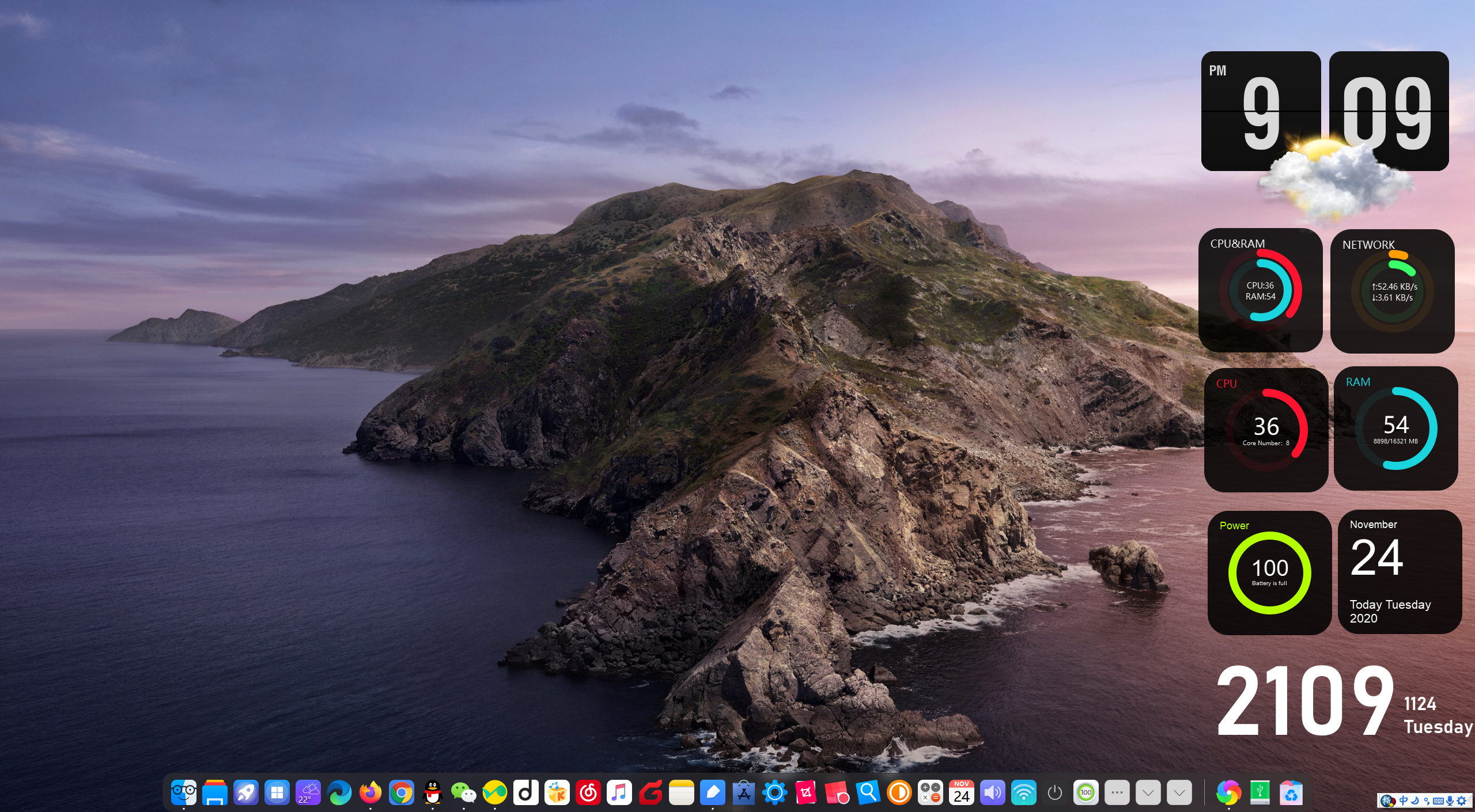Launch NetEase Cloud Music red icon
This screenshot has width=1475, height=812.
pyautogui.click(x=588, y=793)
